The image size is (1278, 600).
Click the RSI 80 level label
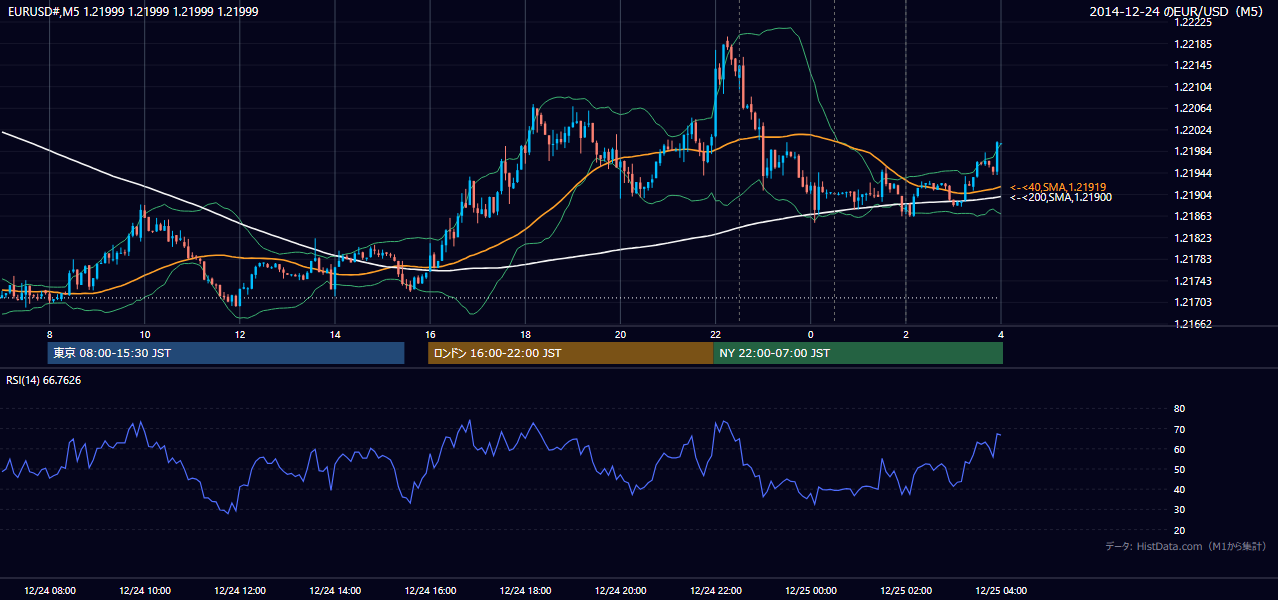[1179, 409]
